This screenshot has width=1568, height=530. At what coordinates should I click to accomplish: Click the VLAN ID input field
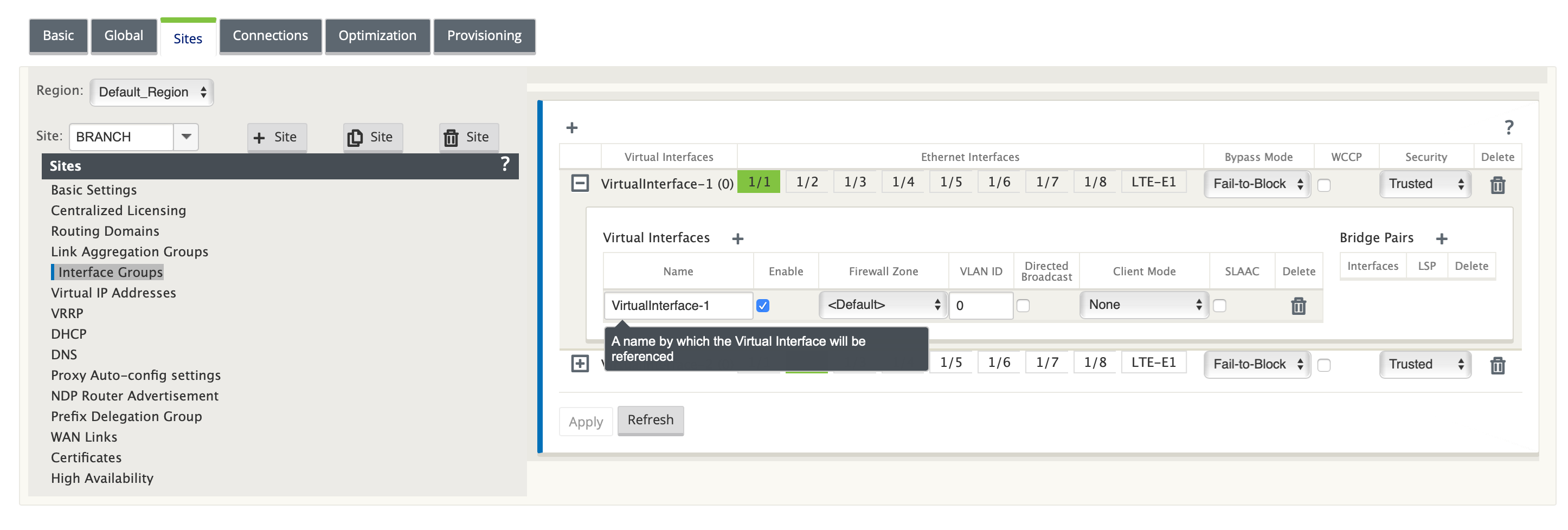(x=980, y=306)
